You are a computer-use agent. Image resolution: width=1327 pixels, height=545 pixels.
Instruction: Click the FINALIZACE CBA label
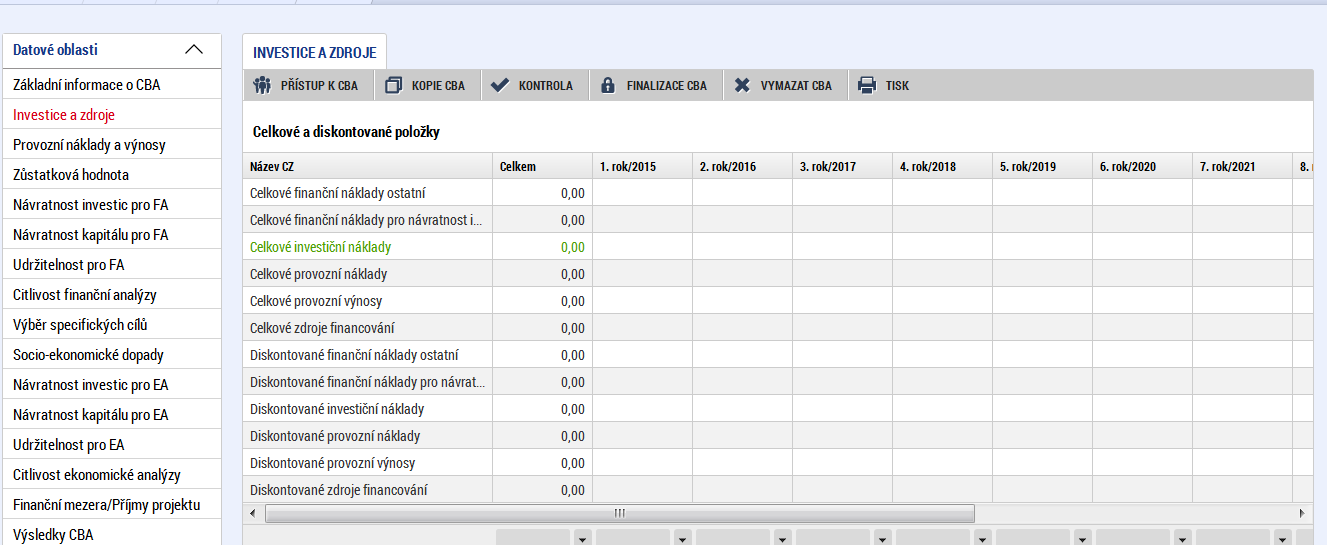point(666,86)
